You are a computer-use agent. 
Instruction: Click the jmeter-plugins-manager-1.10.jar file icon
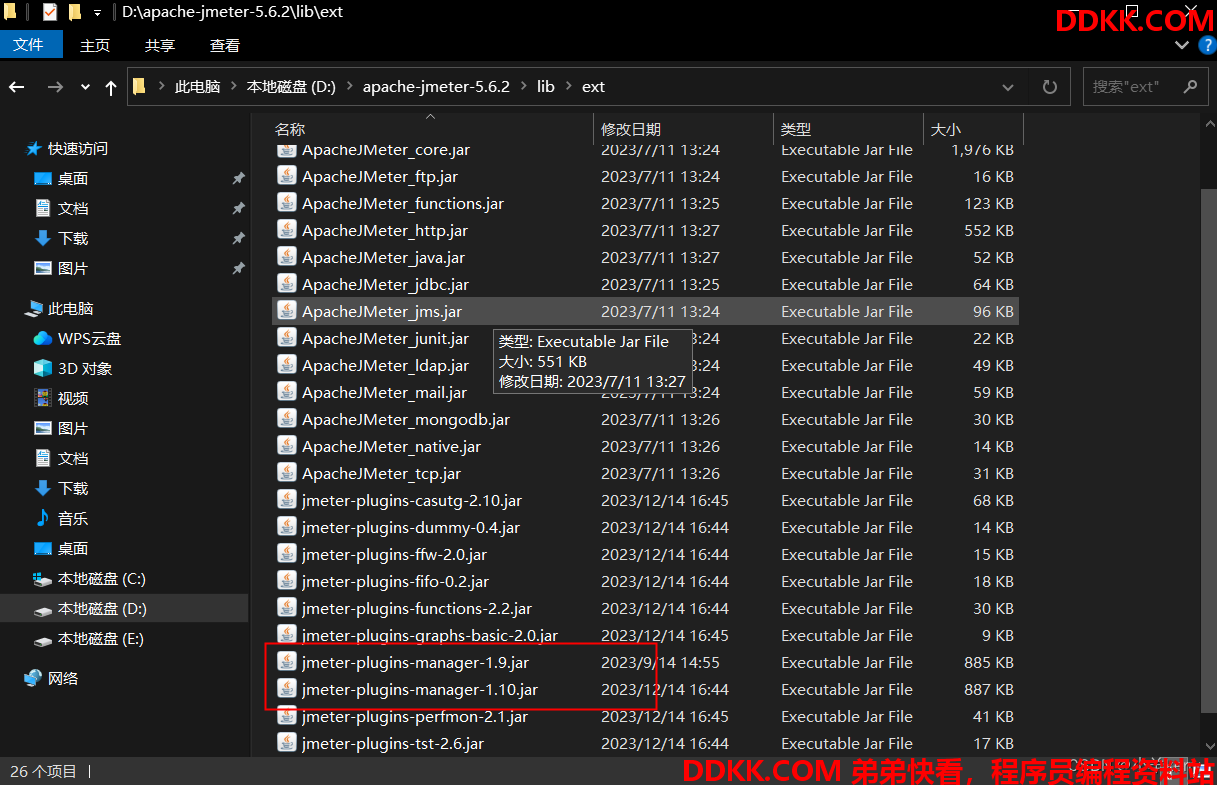pyautogui.click(x=286, y=689)
